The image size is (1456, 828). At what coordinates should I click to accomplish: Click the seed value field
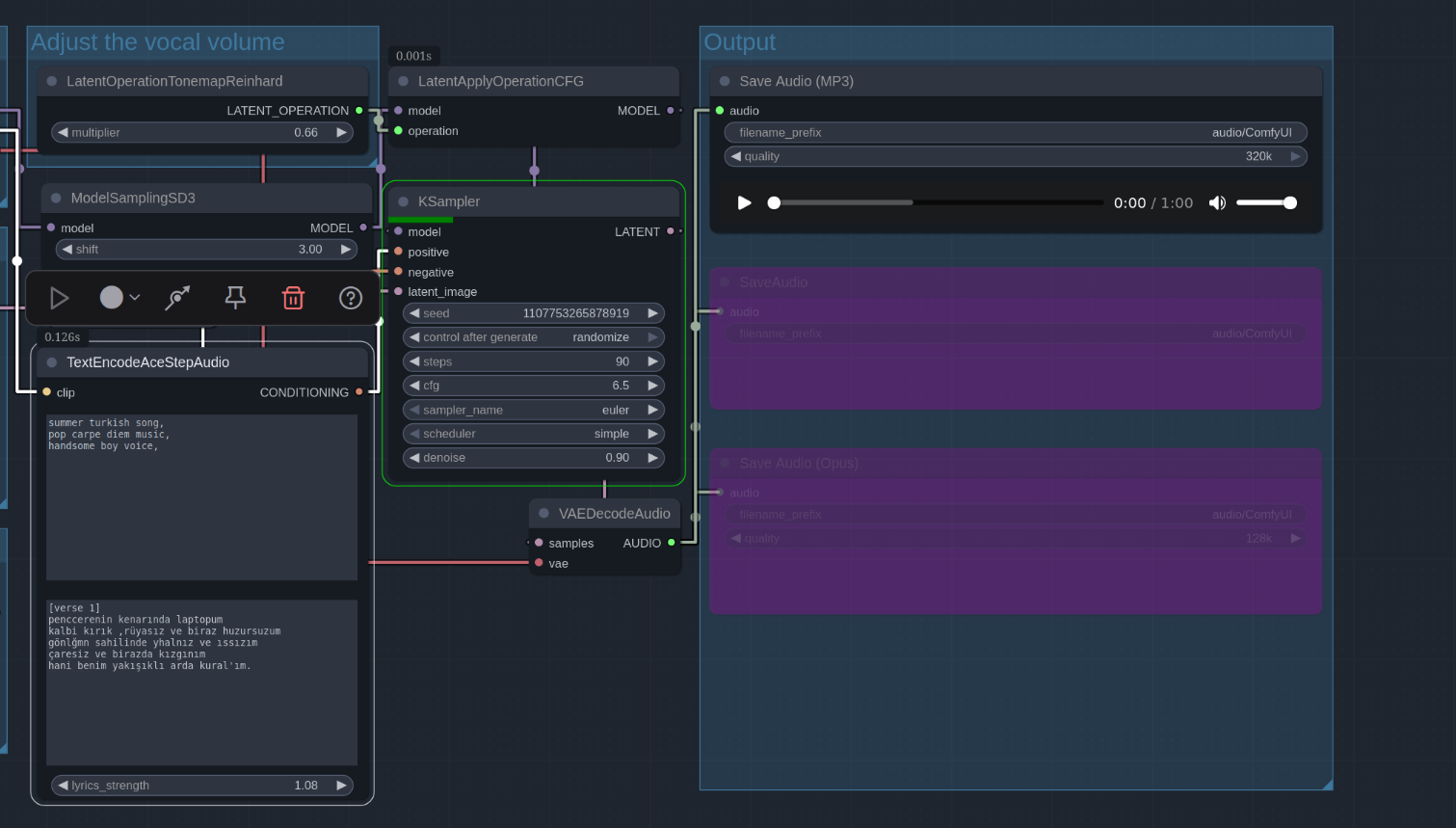point(533,313)
